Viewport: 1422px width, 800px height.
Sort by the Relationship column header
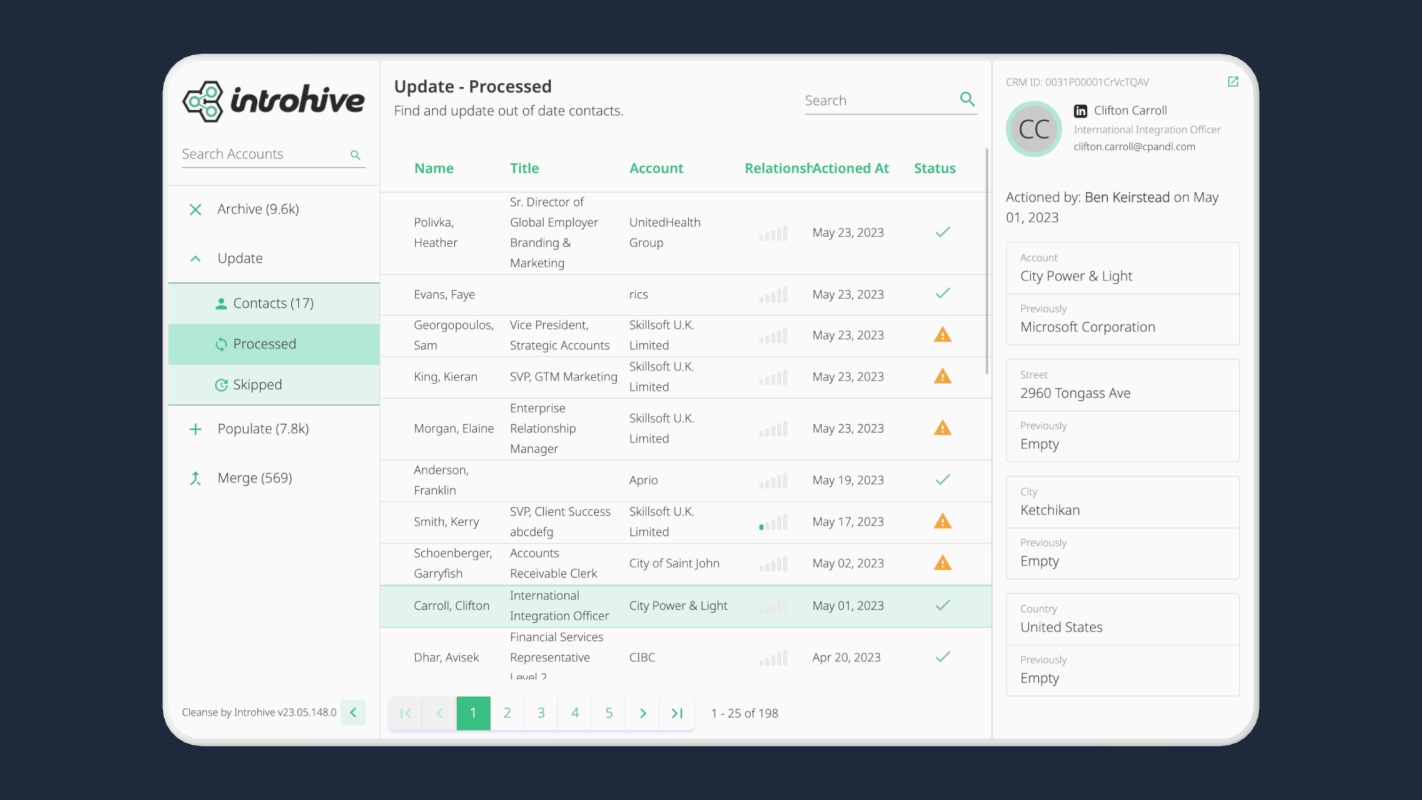tap(778, 168)
